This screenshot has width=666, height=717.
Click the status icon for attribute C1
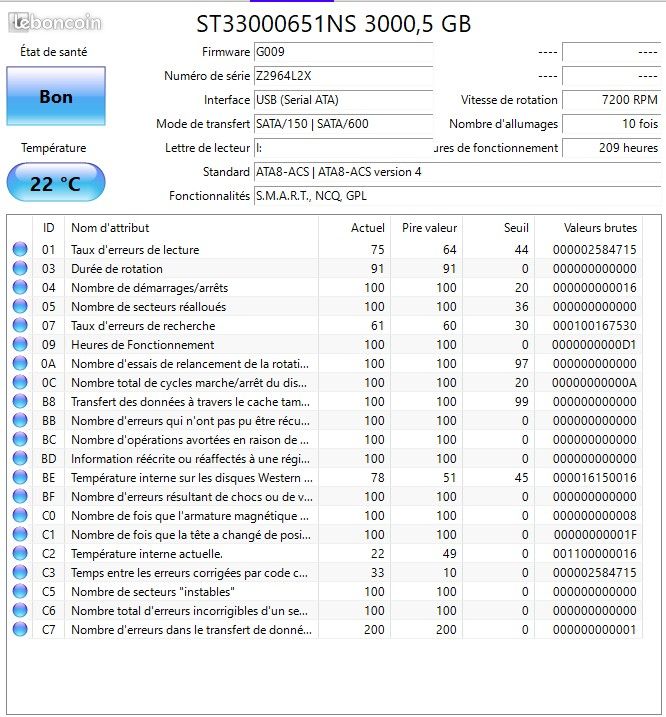click(20, 534)
